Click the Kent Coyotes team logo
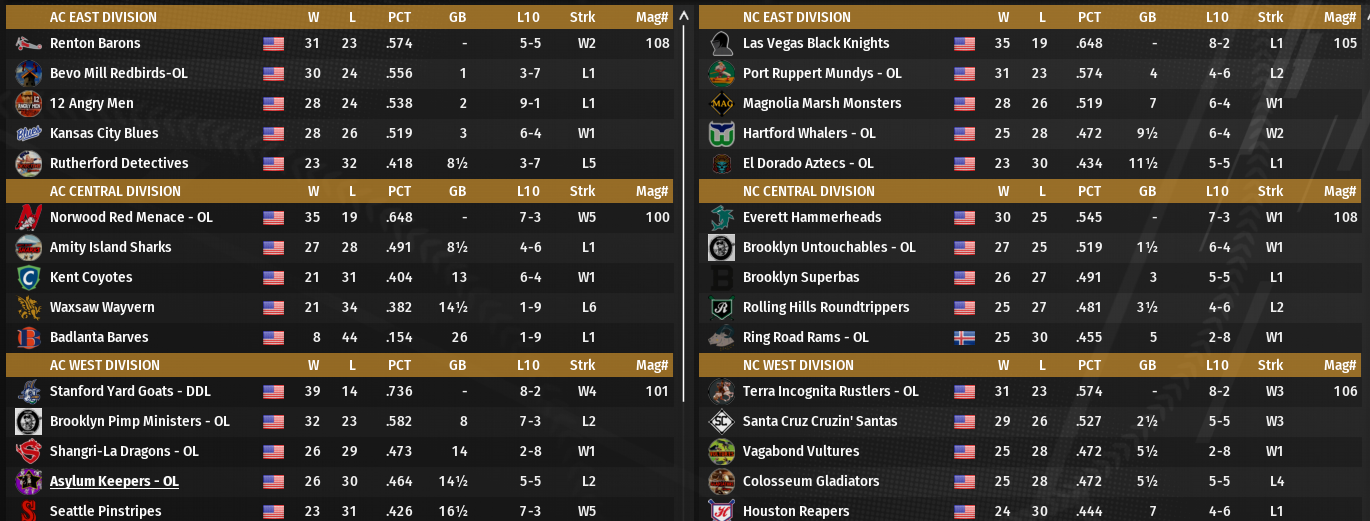 28,278
